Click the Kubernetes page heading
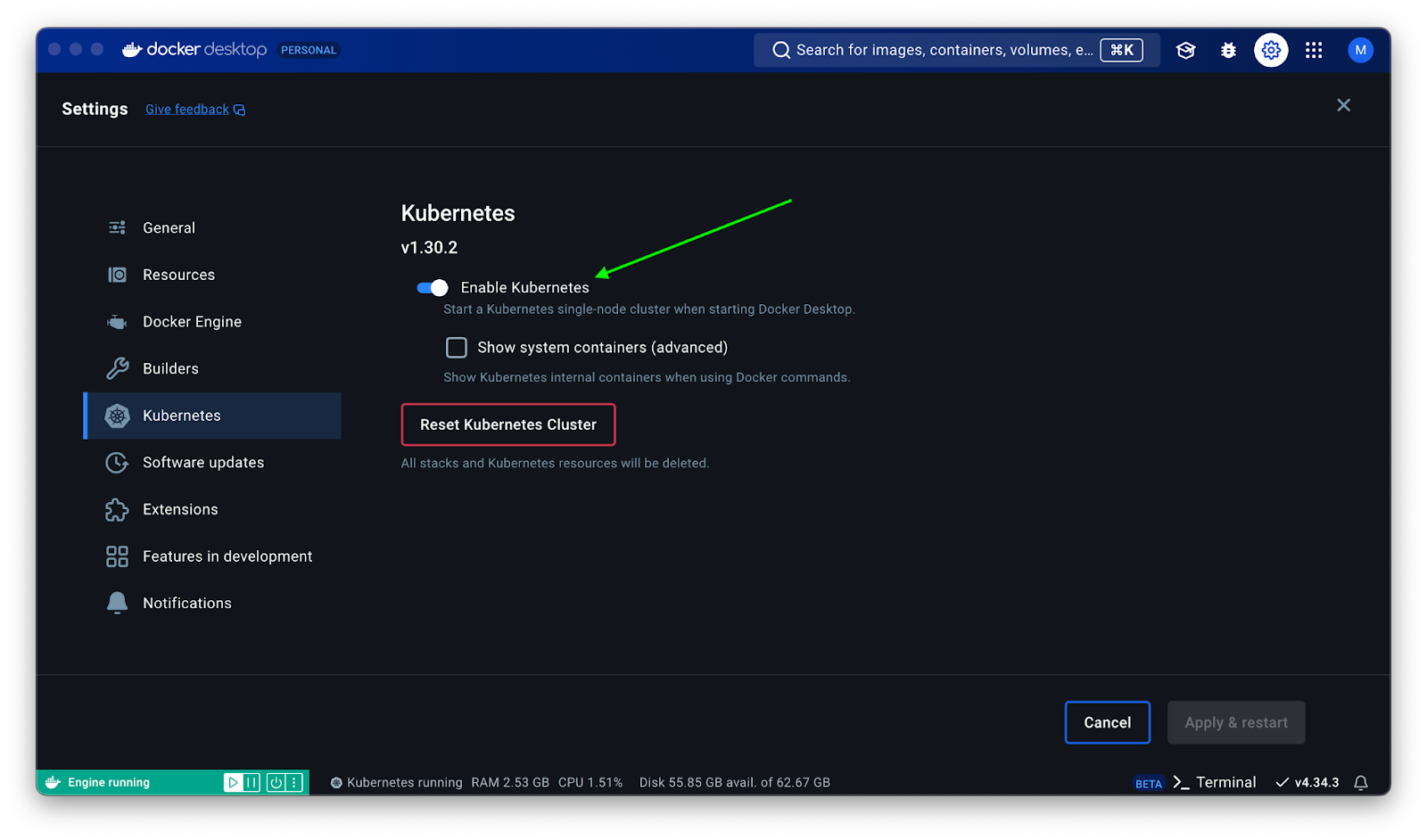This screenshot has width=1427, height=840. pos(458,213)
